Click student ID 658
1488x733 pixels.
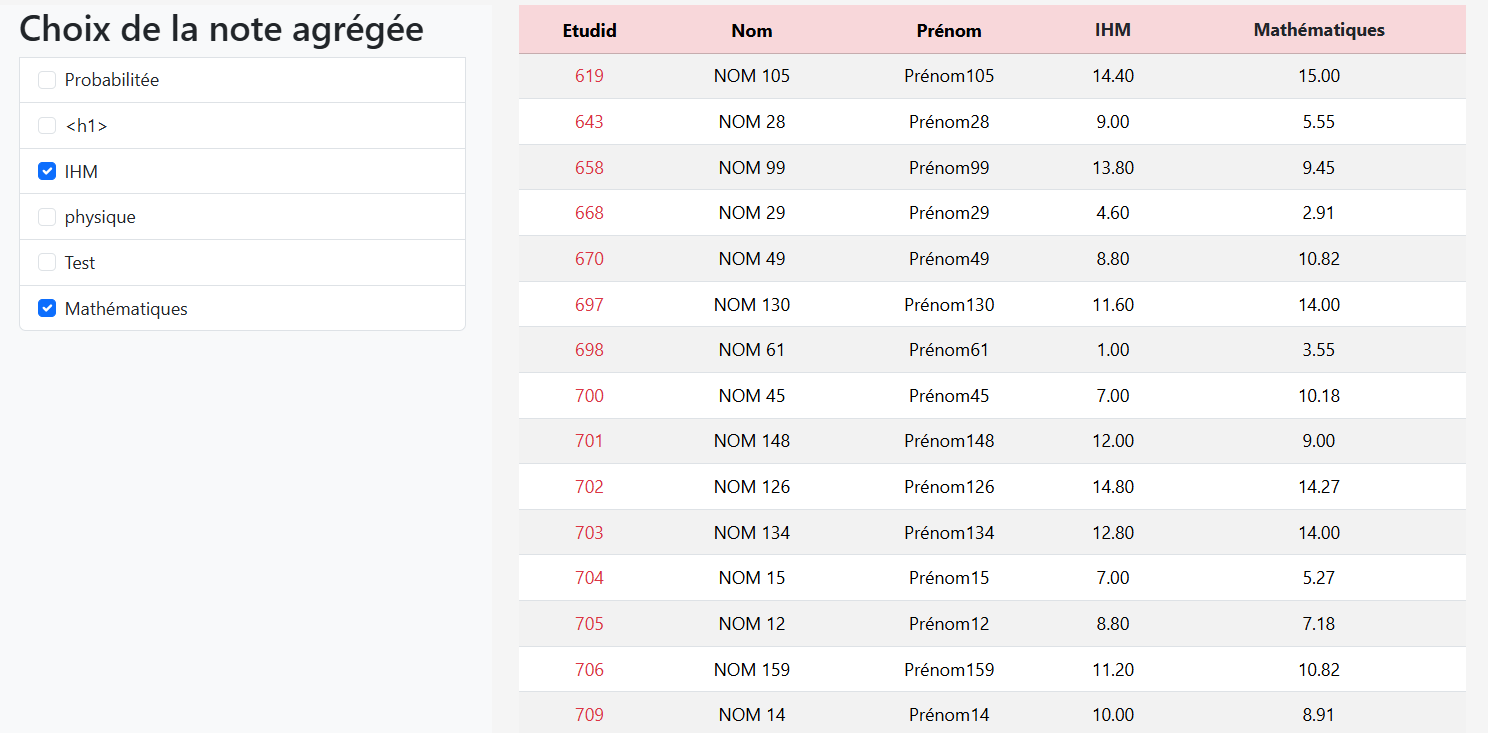(589, 168)
